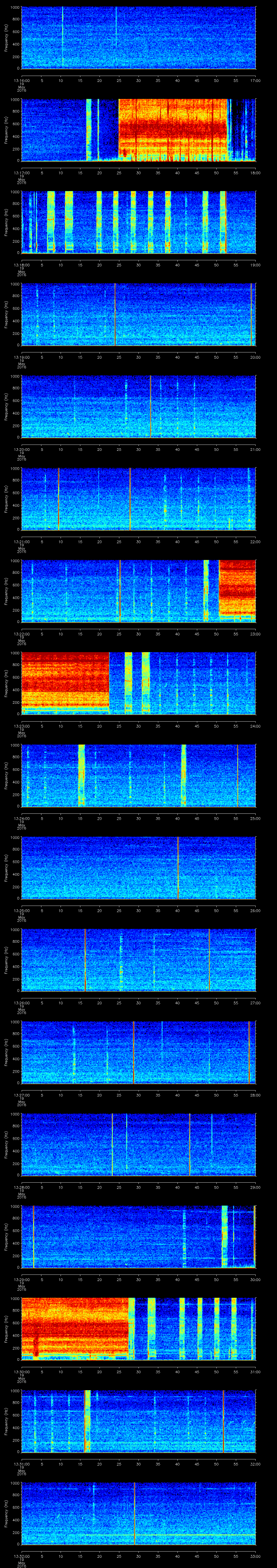The image size is (277, 1568).
Task: Select the spectrogram panel for minute 13:20:00
Action: 138,407
